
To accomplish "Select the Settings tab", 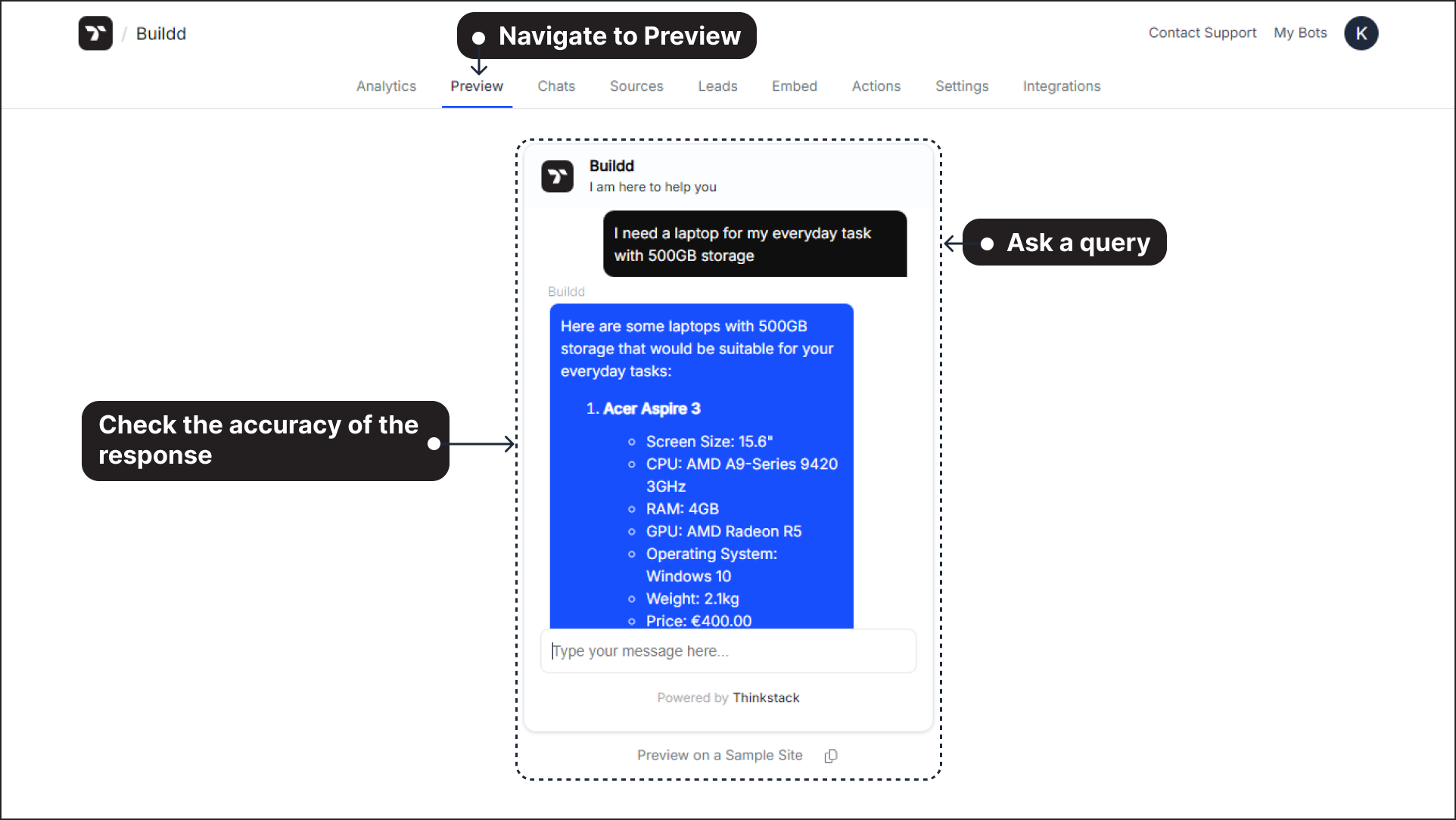I will [x=962, y=86].
